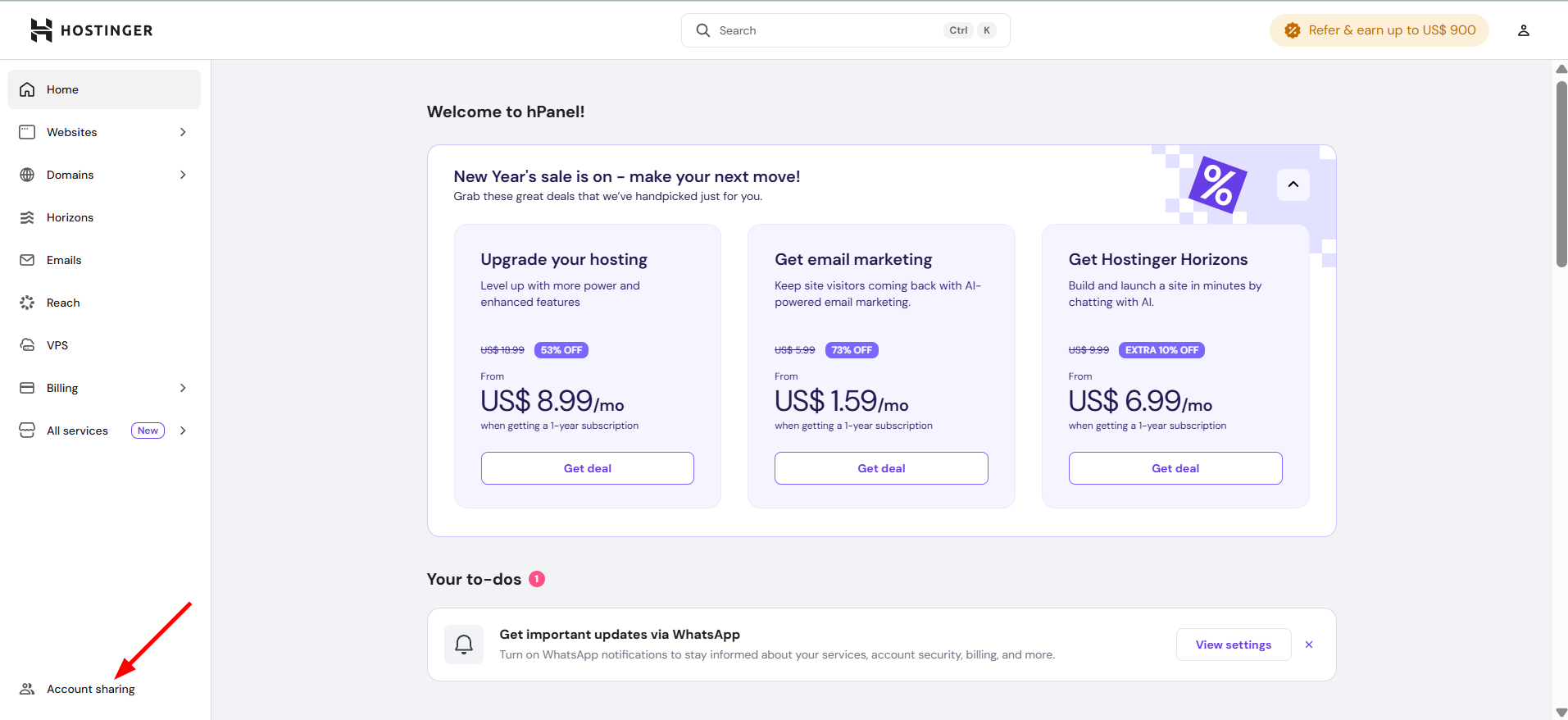Collapse the New Year's sale panel
The height and width of the screenshot is (720, 1568).
tap(1293, 185)
